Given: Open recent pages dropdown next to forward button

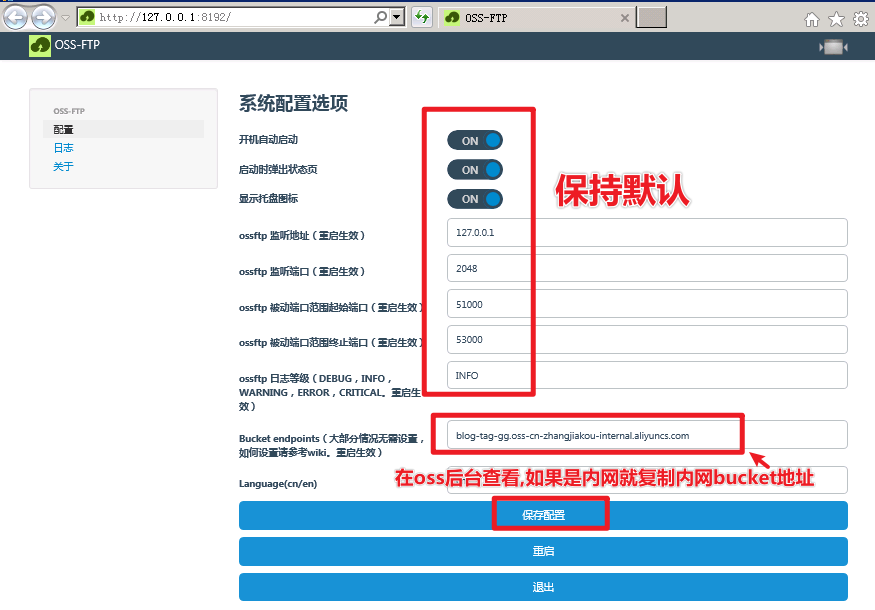Looking at the screenshot, I should tap(65, 18).
